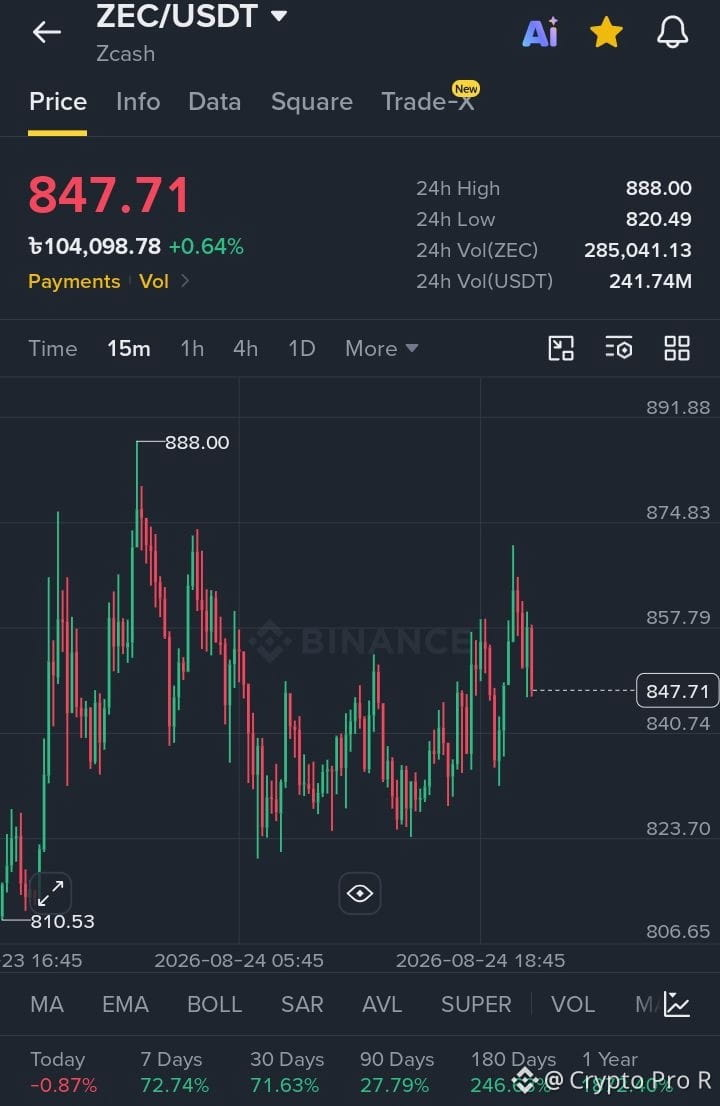This screenshot has width=720, height=1106.
Task: Go back using the left arrow
Action: (47, 32)
